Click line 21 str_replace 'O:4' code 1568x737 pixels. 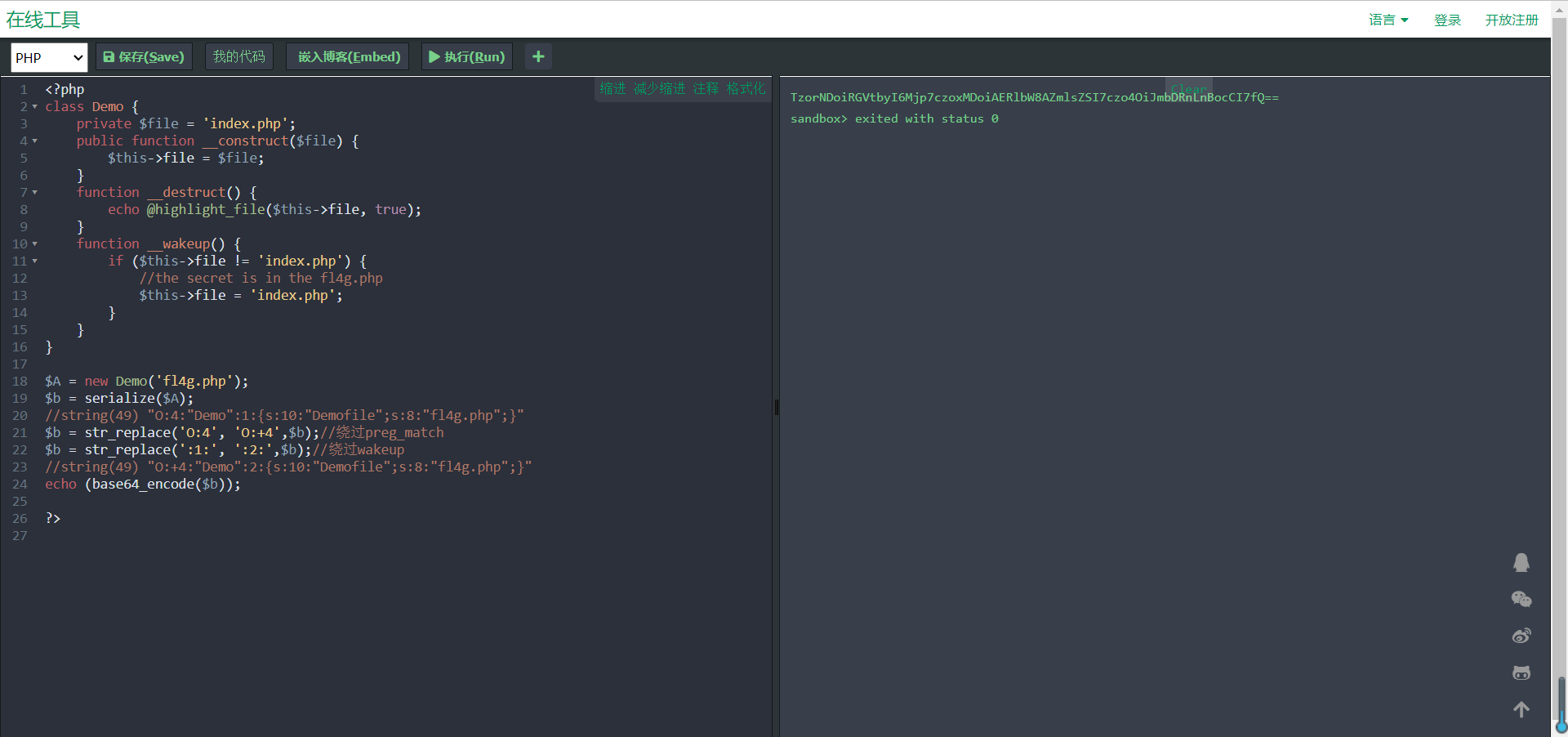(244, 433)
